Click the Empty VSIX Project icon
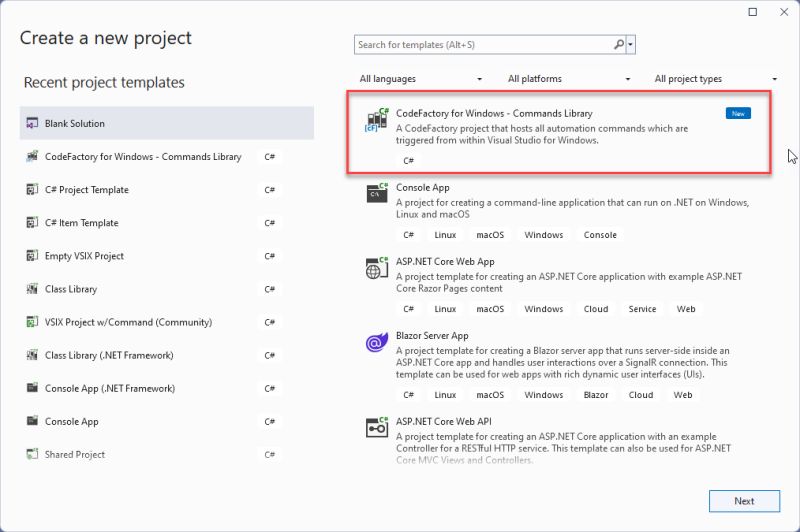Screen dimensions: 800x532 (32, 256)
